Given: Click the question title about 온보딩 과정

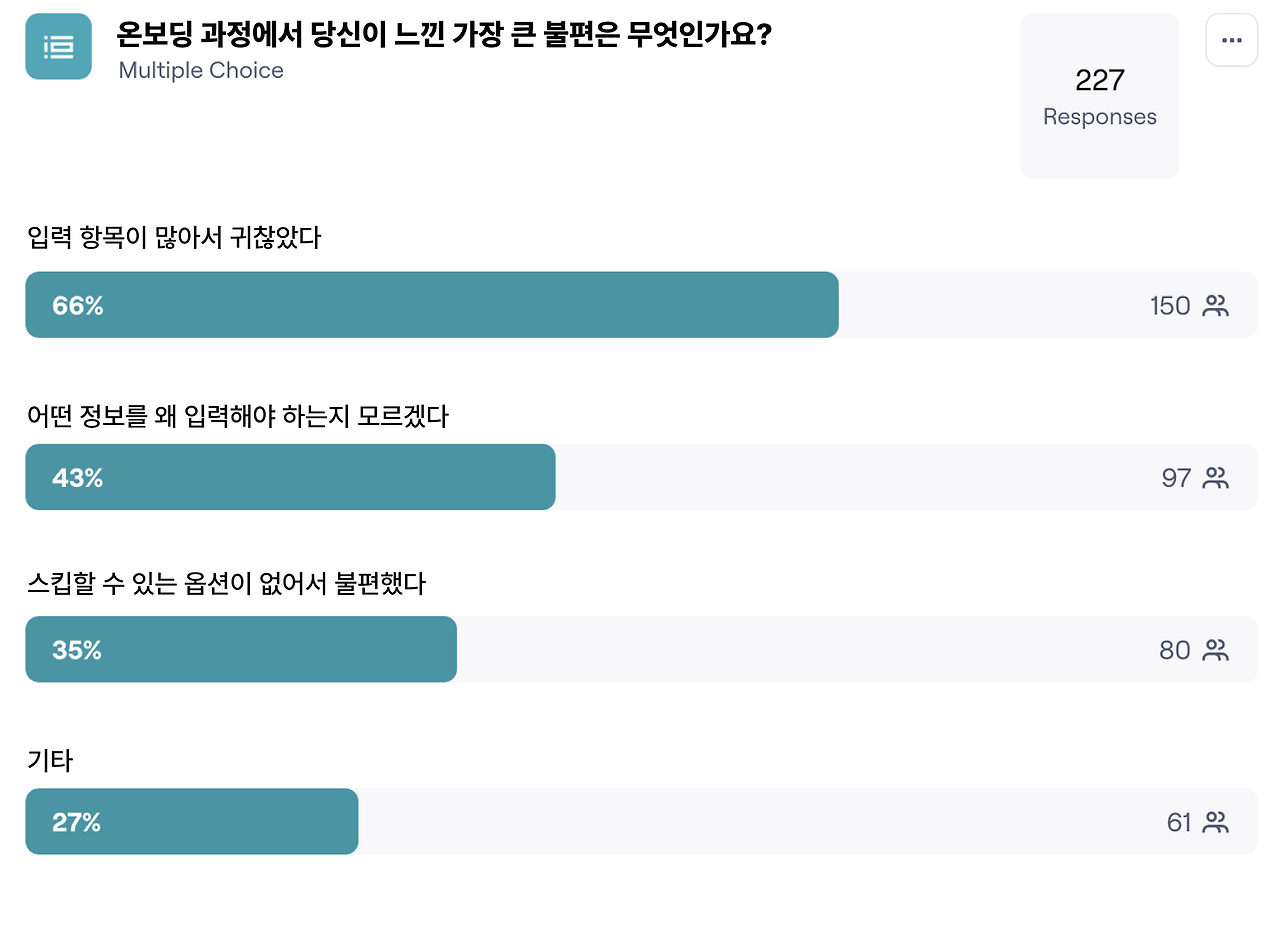Looking at the screenshot, I should click(x=444, y=36).
